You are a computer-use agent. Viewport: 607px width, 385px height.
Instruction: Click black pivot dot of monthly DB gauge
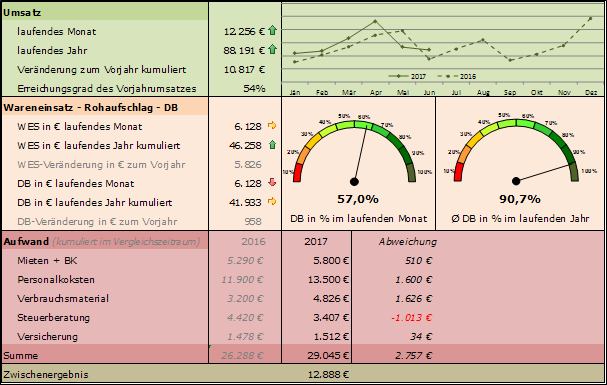tap(354, 181)
